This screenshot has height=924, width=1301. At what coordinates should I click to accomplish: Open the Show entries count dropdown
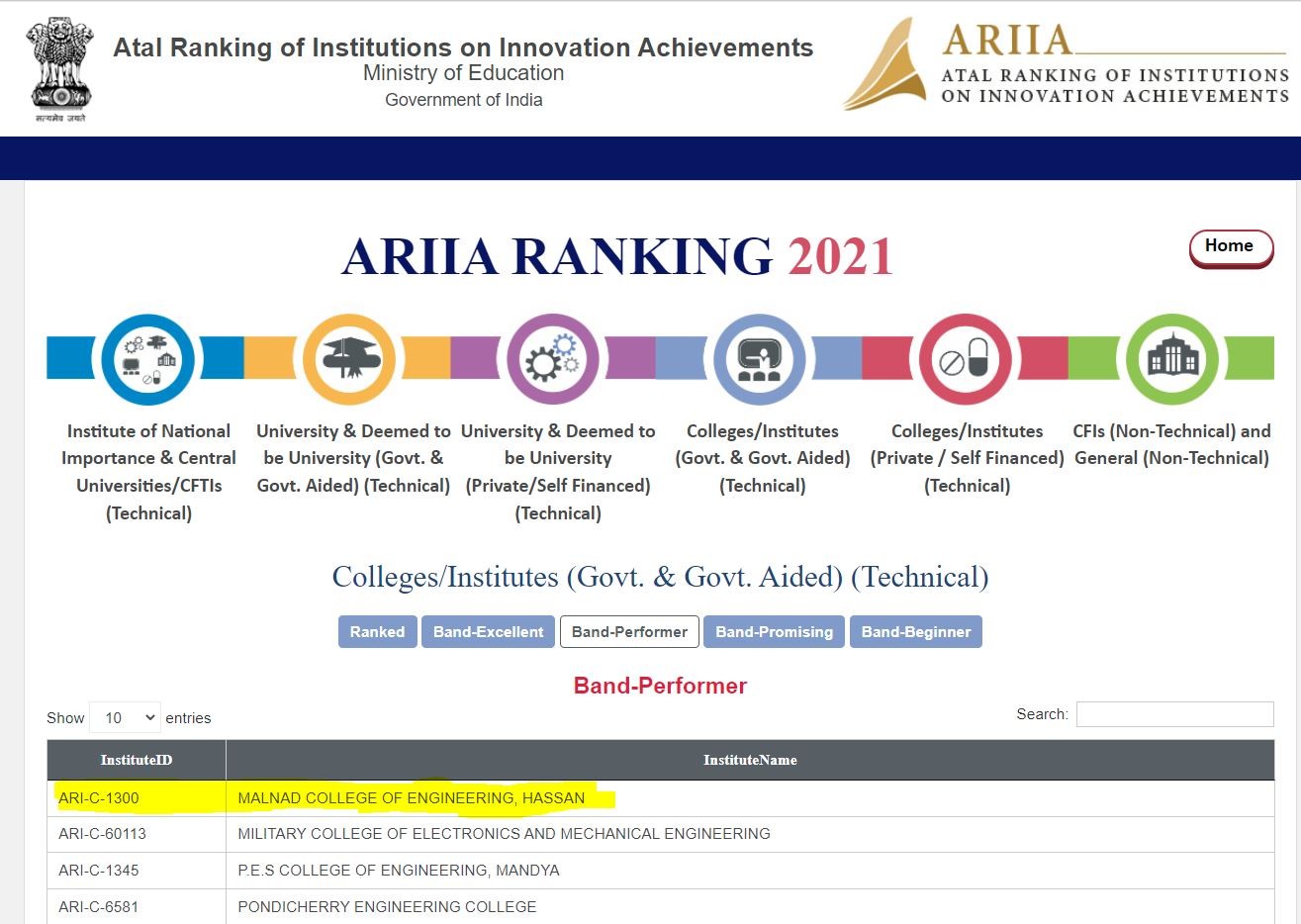pyautogui.click(x=125, y=717)
